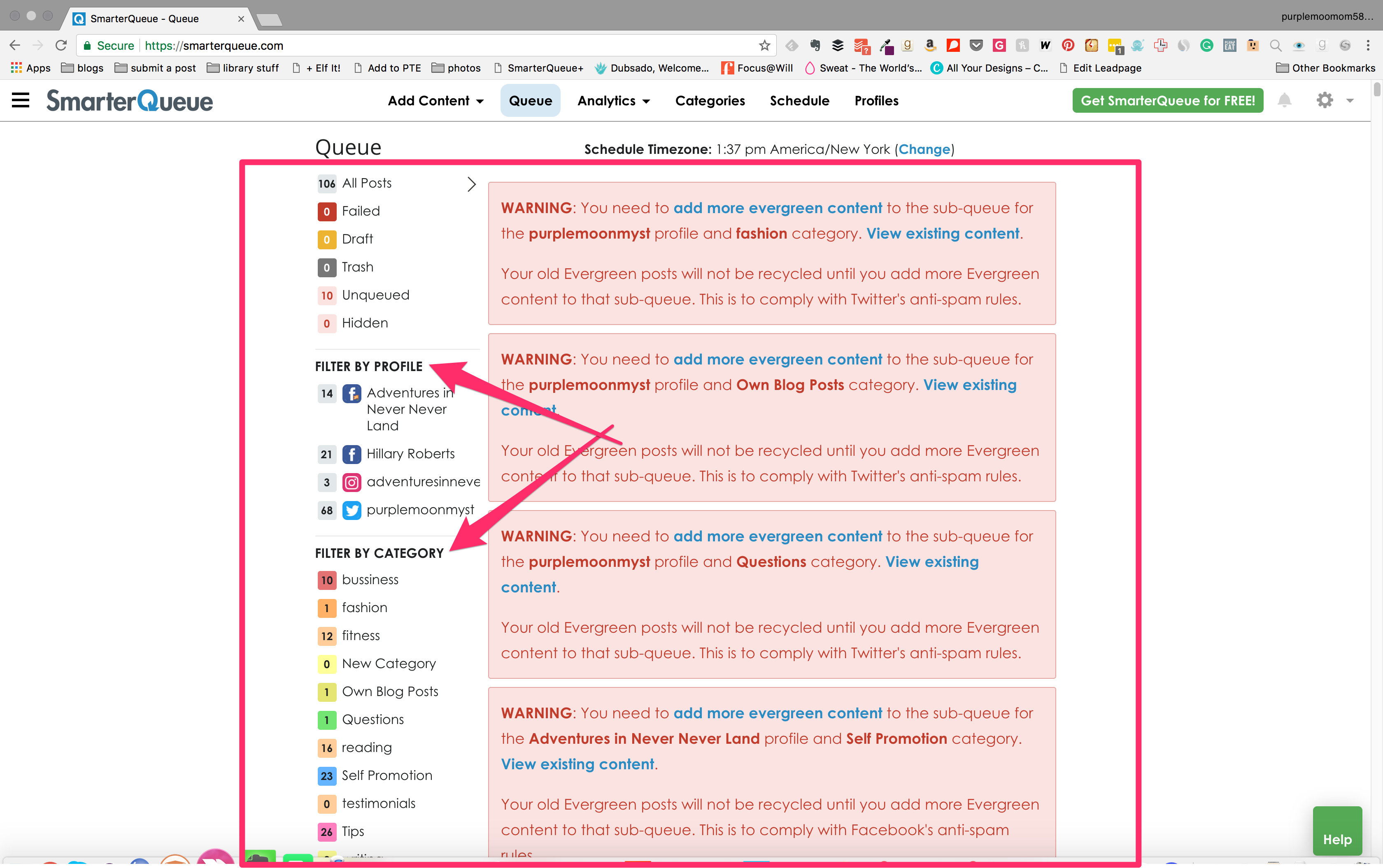This screenshot has width=1383, height=868.
Task: Open the hamburger sidebar menu
Action: click(21, 100)
